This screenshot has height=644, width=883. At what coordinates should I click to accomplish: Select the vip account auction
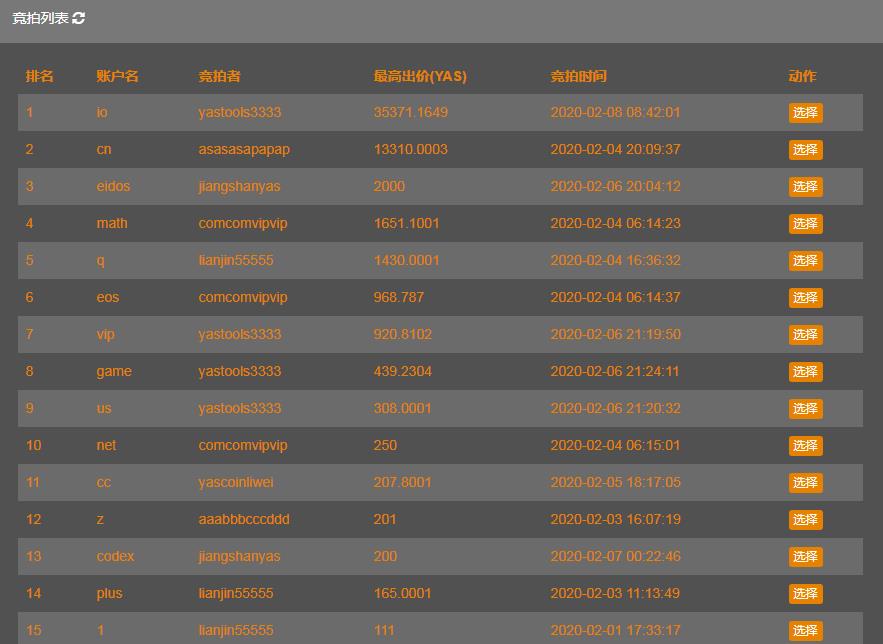pos(805,334)
